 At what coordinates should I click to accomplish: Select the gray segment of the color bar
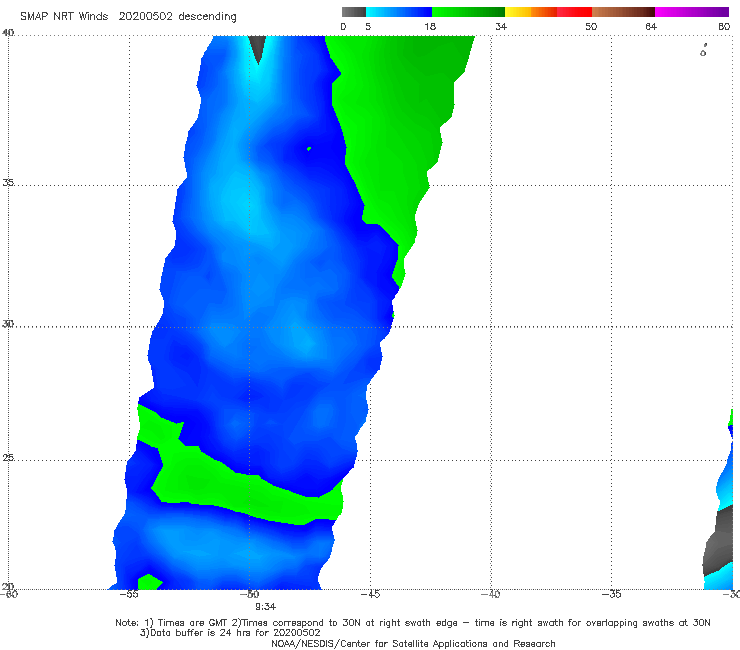pyautogui.click(x=354, y=12)
